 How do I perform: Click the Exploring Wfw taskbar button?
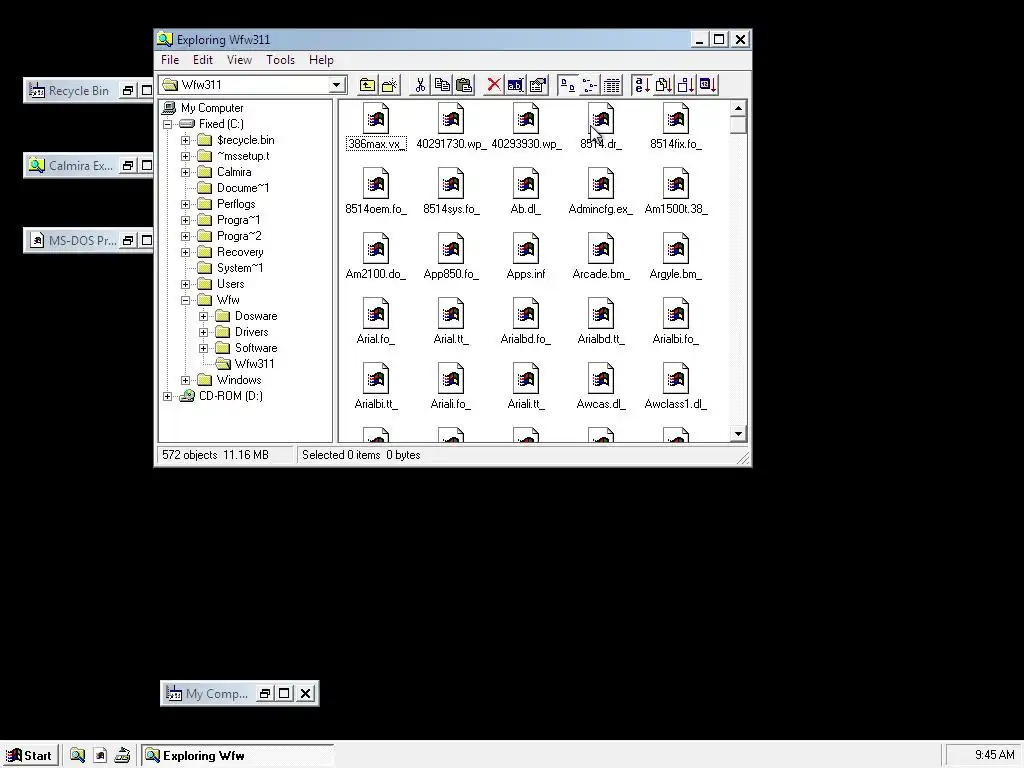pos(238,756)
